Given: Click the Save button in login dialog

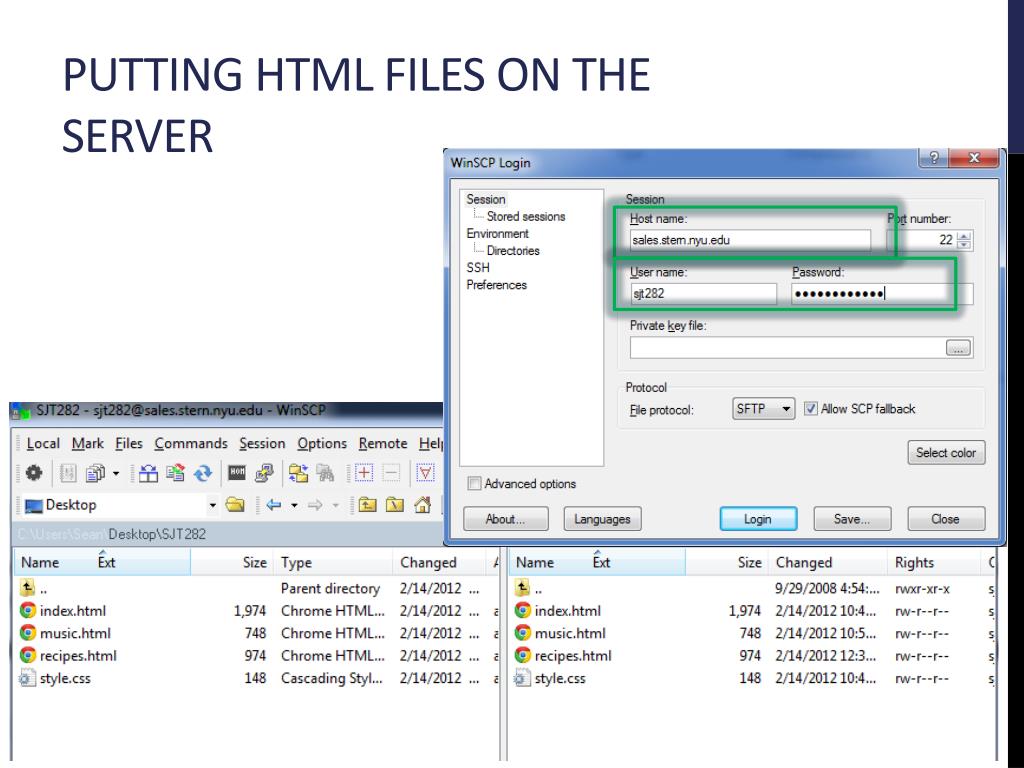Looking at the screenshot, I should pyautogui.click(x=852, y=519).
